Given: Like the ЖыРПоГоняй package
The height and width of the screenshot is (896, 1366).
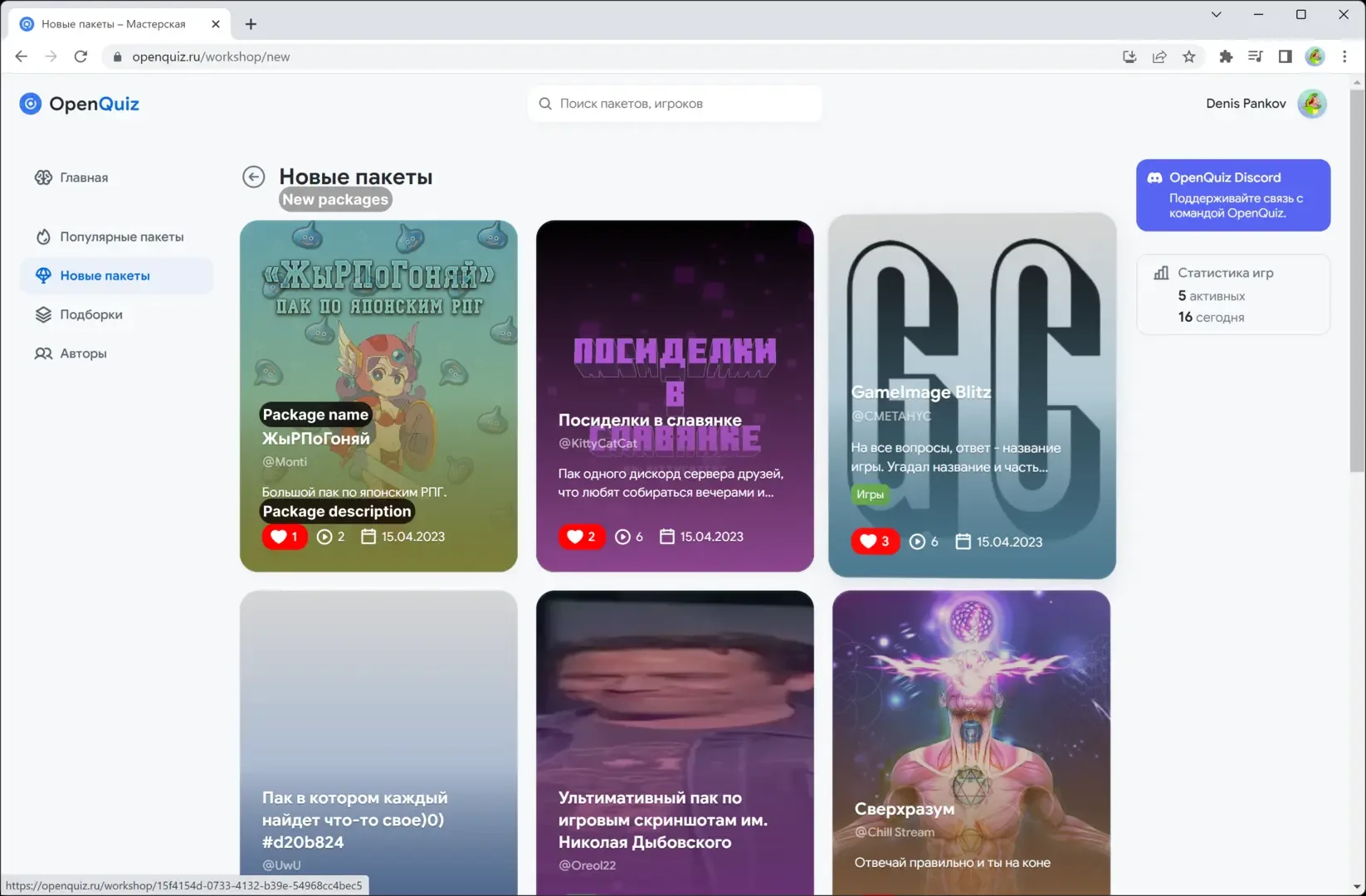Looking at the screenshot, I should click(285, 537).
